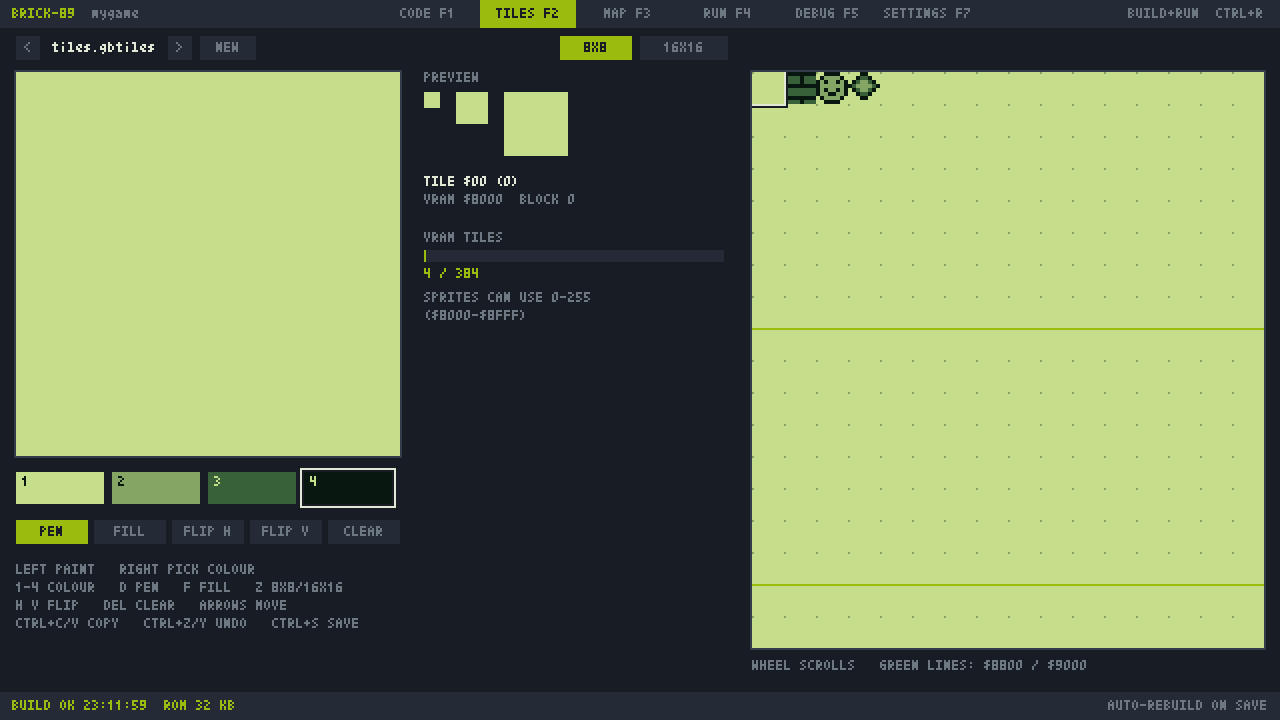This screenshot has height=720, width=1280.
Task: Click the BRICK-89 app title
Action: pyautogui.click(x=43, y=13)
